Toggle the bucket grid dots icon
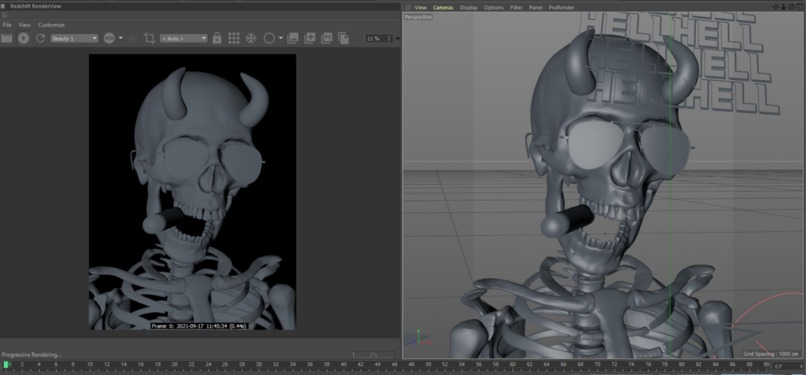 pyautogui.click(x=234, y=38)
